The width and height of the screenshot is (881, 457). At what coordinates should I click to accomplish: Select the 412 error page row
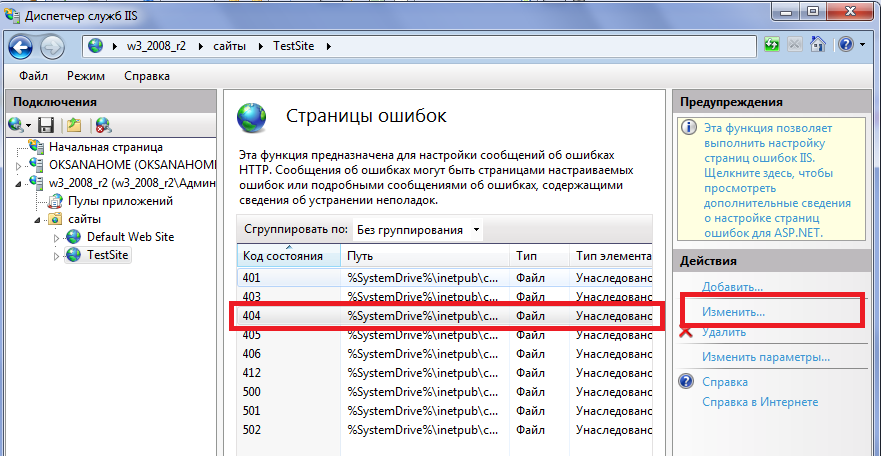click(x=444, y=373)
